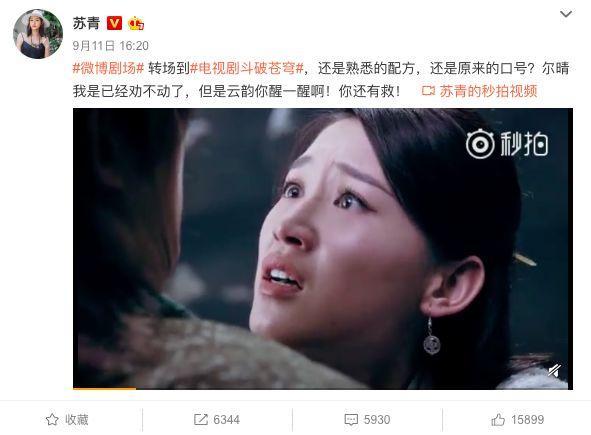Click the 秒拍 watermark logo
The height and width of the screenshot is (435, 591).
[x=507, y=144]
